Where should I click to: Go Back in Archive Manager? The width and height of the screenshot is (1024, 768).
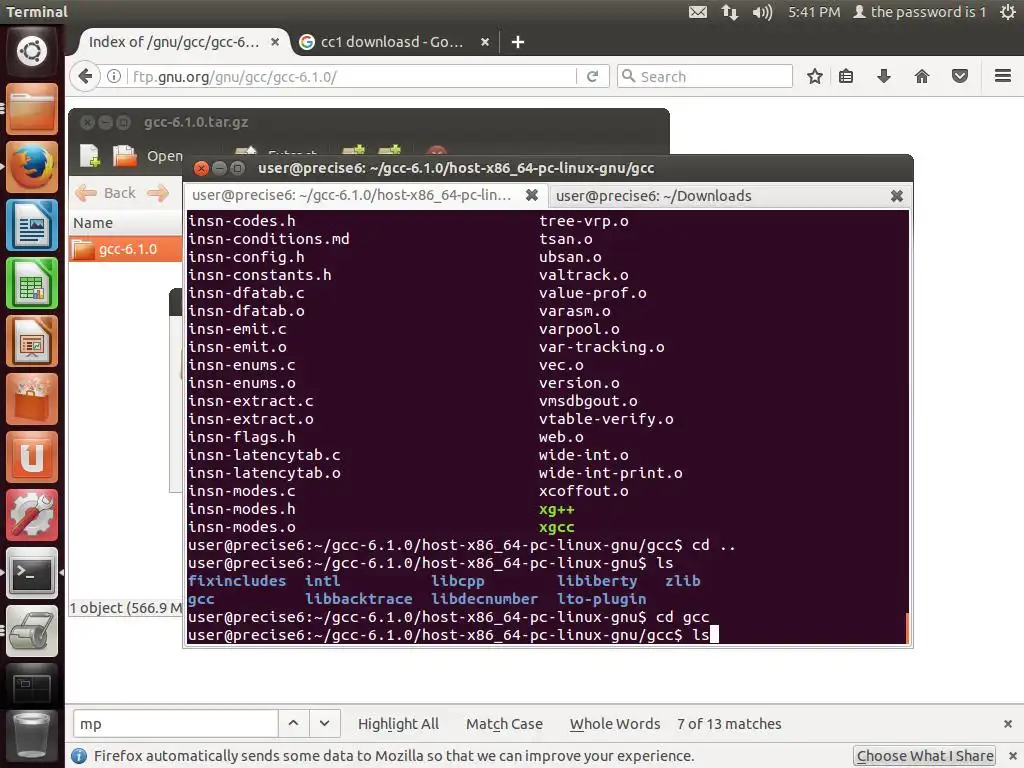click(106, 193)
